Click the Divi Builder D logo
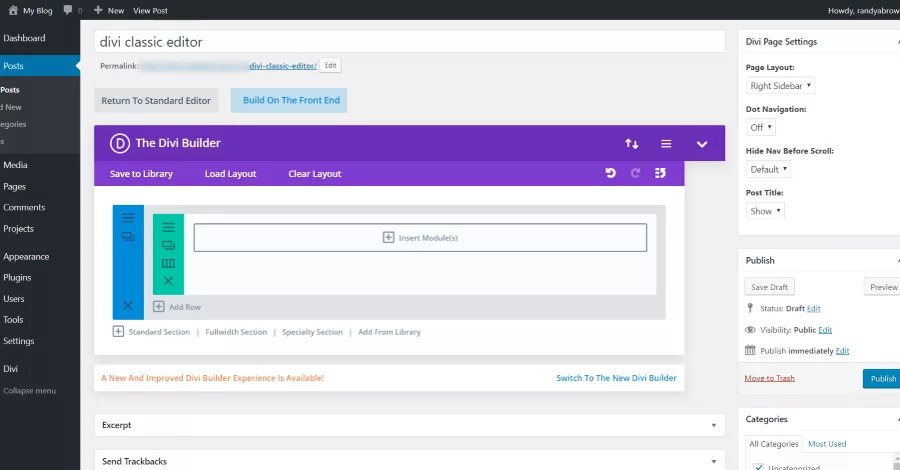 (x=120, y=143)
